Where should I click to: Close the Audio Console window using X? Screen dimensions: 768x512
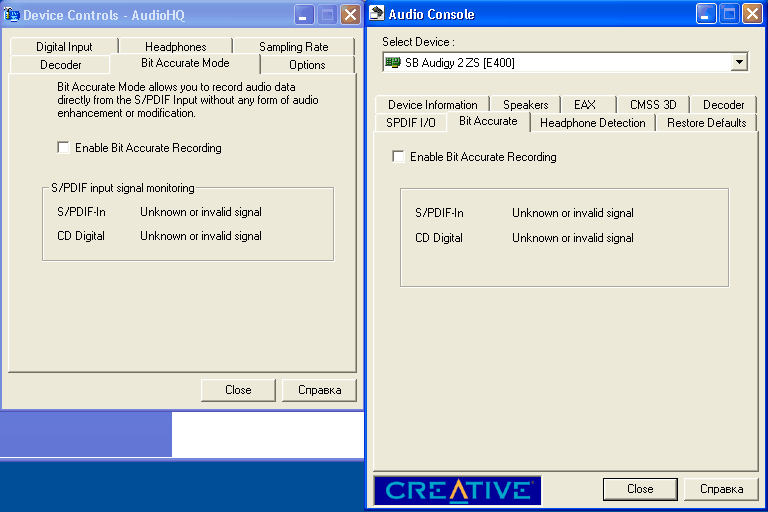[752, 14]
